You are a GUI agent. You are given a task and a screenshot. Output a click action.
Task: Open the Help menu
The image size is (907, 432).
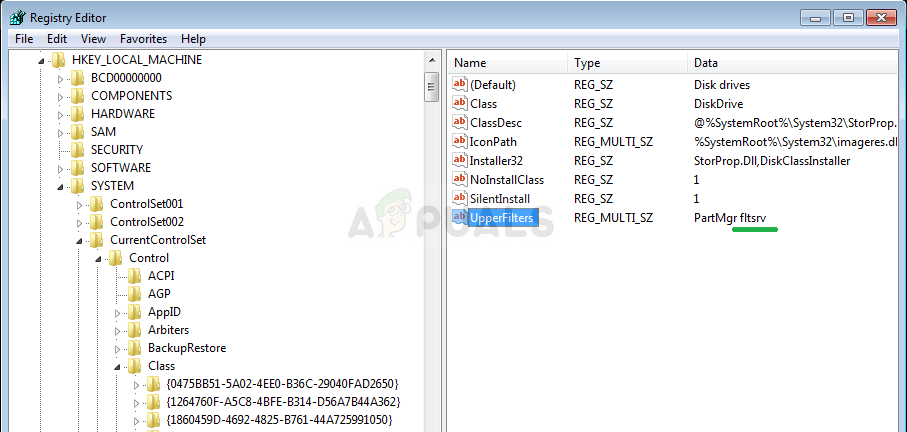193,39
